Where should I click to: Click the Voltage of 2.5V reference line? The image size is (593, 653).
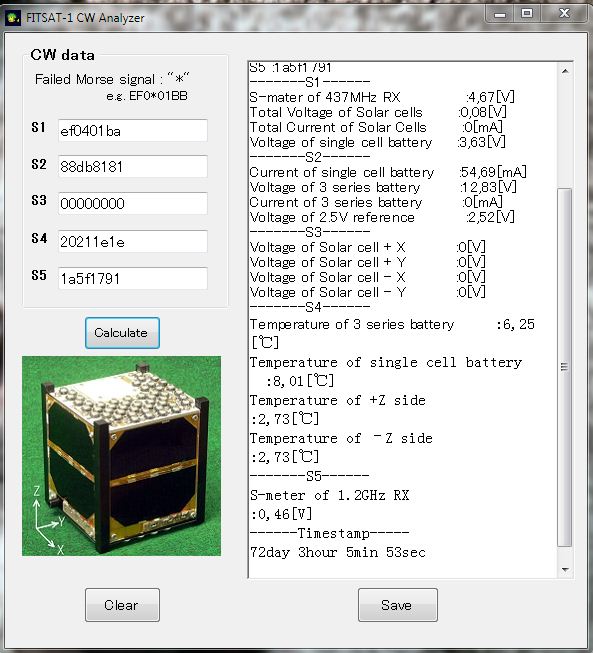(x=382, y=217)
